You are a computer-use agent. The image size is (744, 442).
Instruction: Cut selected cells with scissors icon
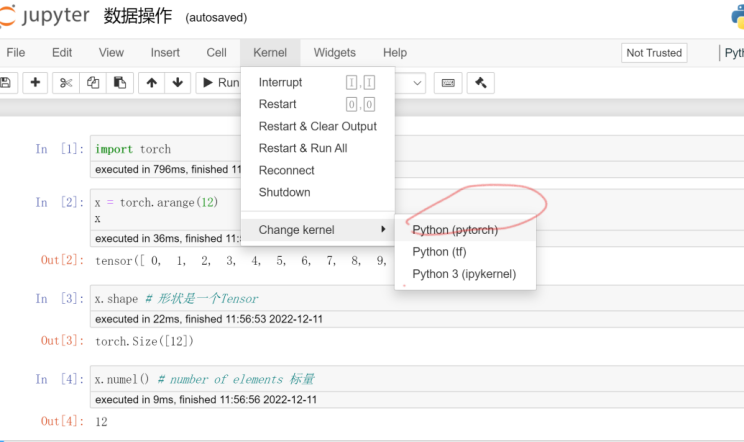tap(66, 83)
